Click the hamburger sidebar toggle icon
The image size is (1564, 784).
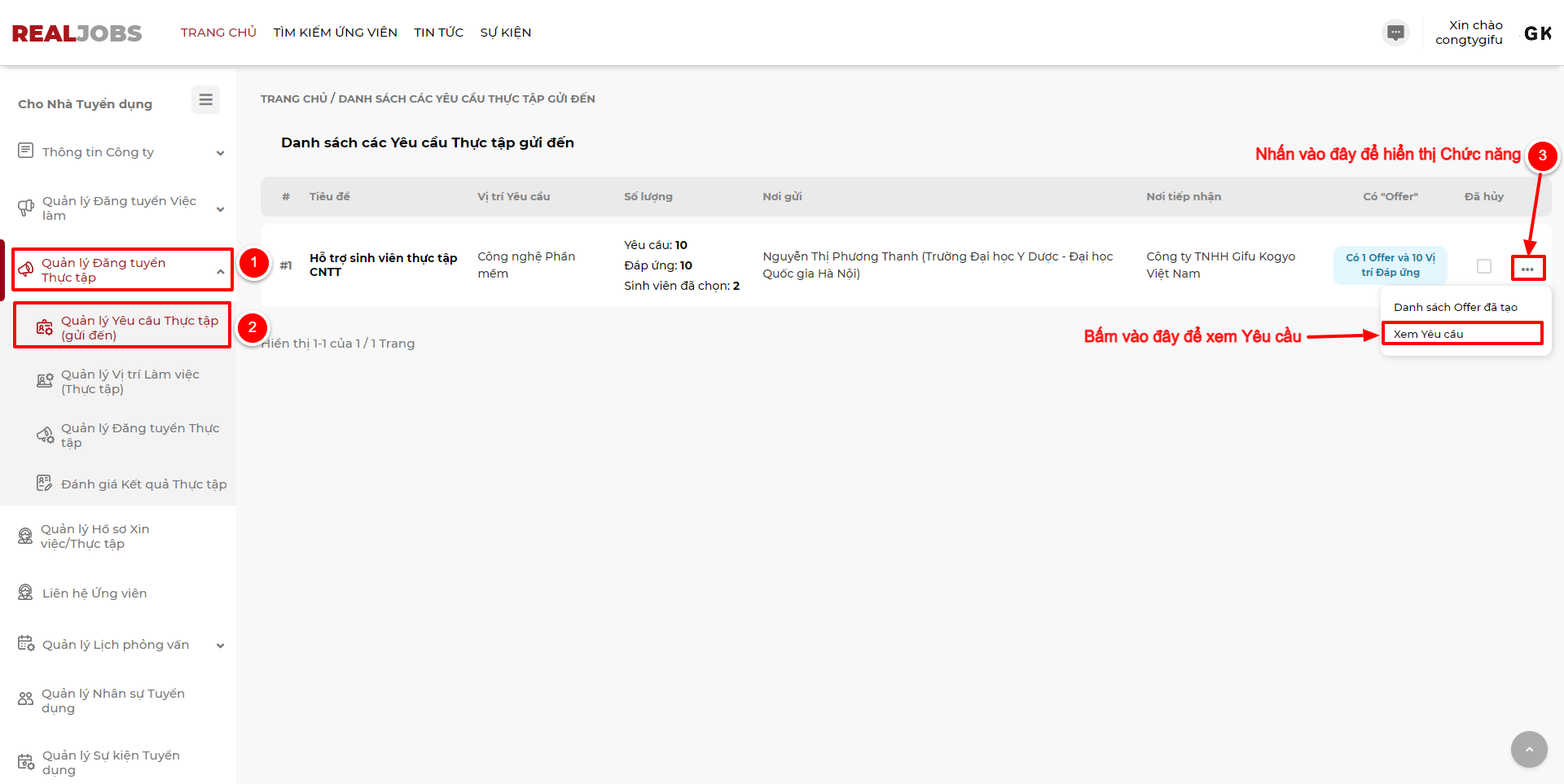tap(205, 99)
